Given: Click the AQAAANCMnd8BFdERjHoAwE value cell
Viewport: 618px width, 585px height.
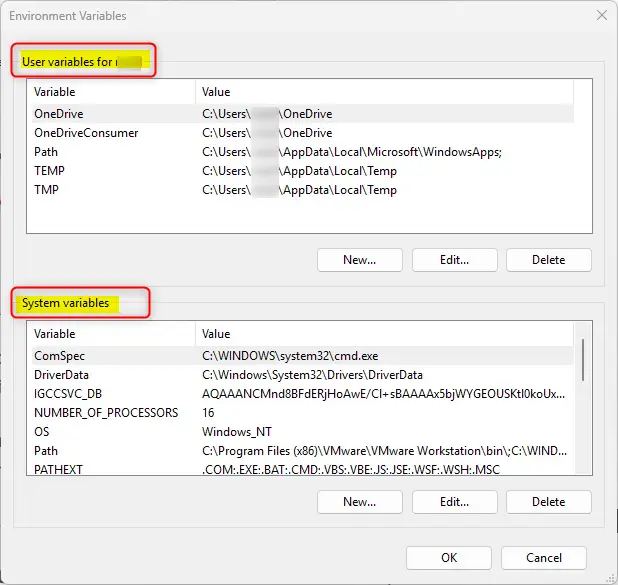Looking at the screenshot, I should [383, 394].
